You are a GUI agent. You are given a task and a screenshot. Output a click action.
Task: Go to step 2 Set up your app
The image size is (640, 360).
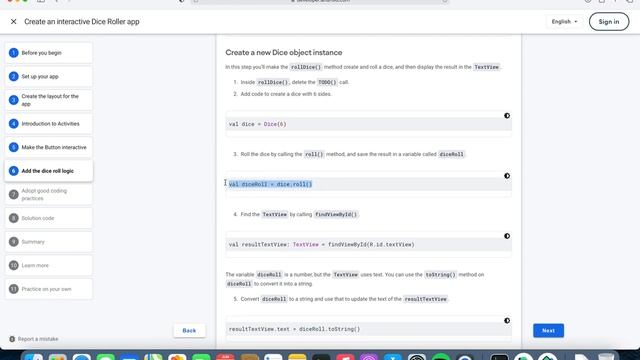point(49,76)
